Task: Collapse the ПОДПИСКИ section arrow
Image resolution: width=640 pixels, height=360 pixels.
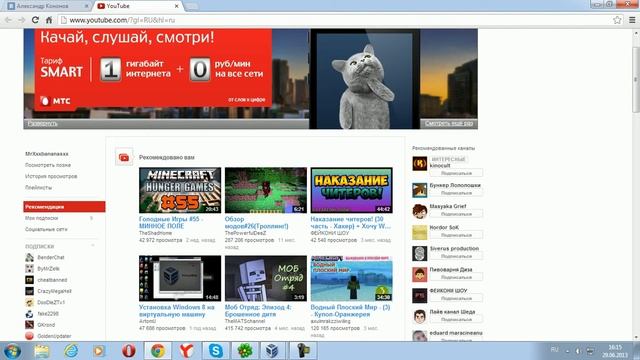Action: point(93,246)
